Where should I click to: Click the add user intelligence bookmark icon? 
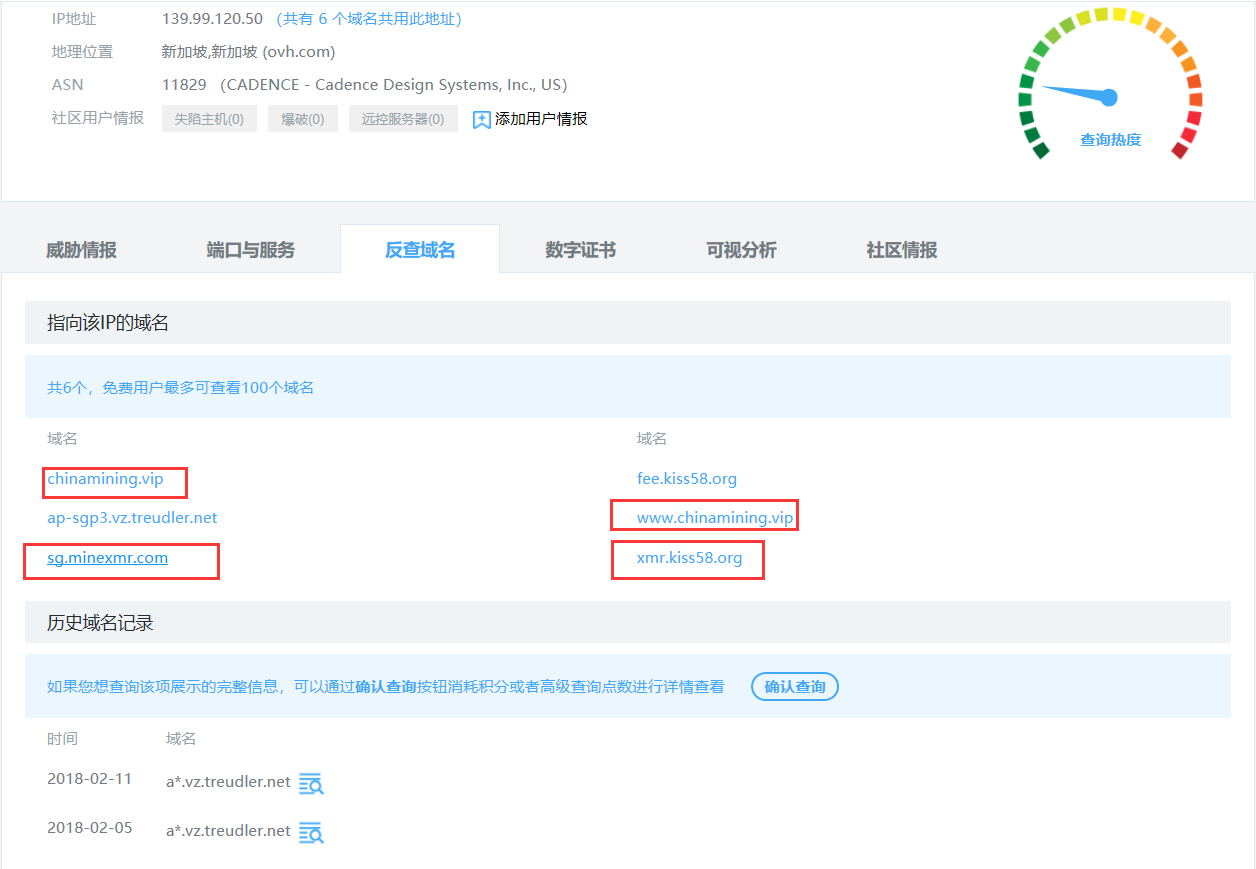[482, 120]
